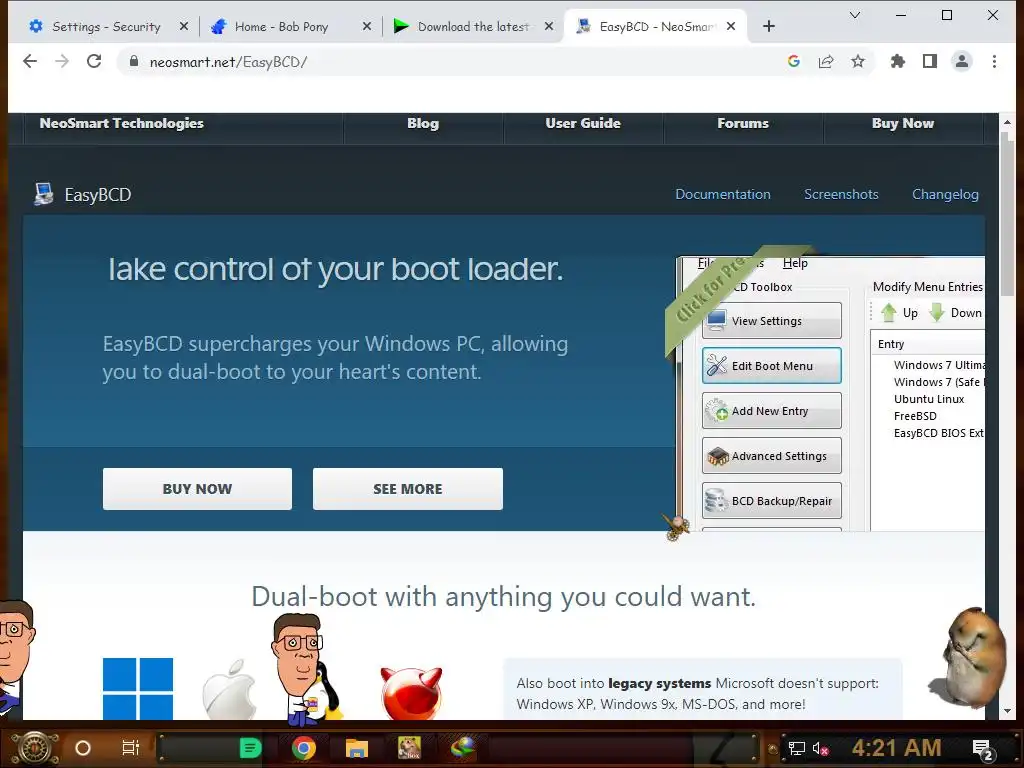Viewport: 1024px width, 768px height.
Task: Click Advanced Settings in preview
Action: pos(772,456)
